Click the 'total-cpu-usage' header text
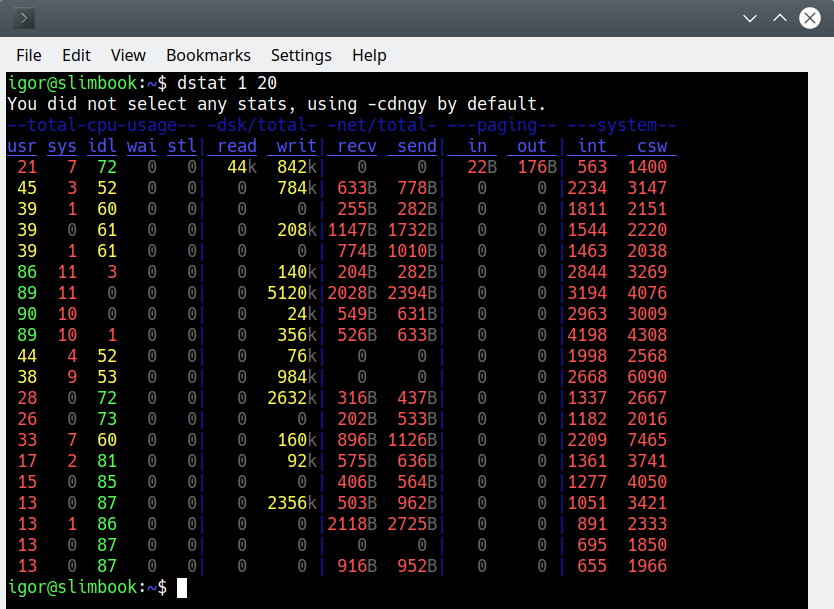Image resolution: width=834 pixels, height=609 pixels. coord(101,125)
